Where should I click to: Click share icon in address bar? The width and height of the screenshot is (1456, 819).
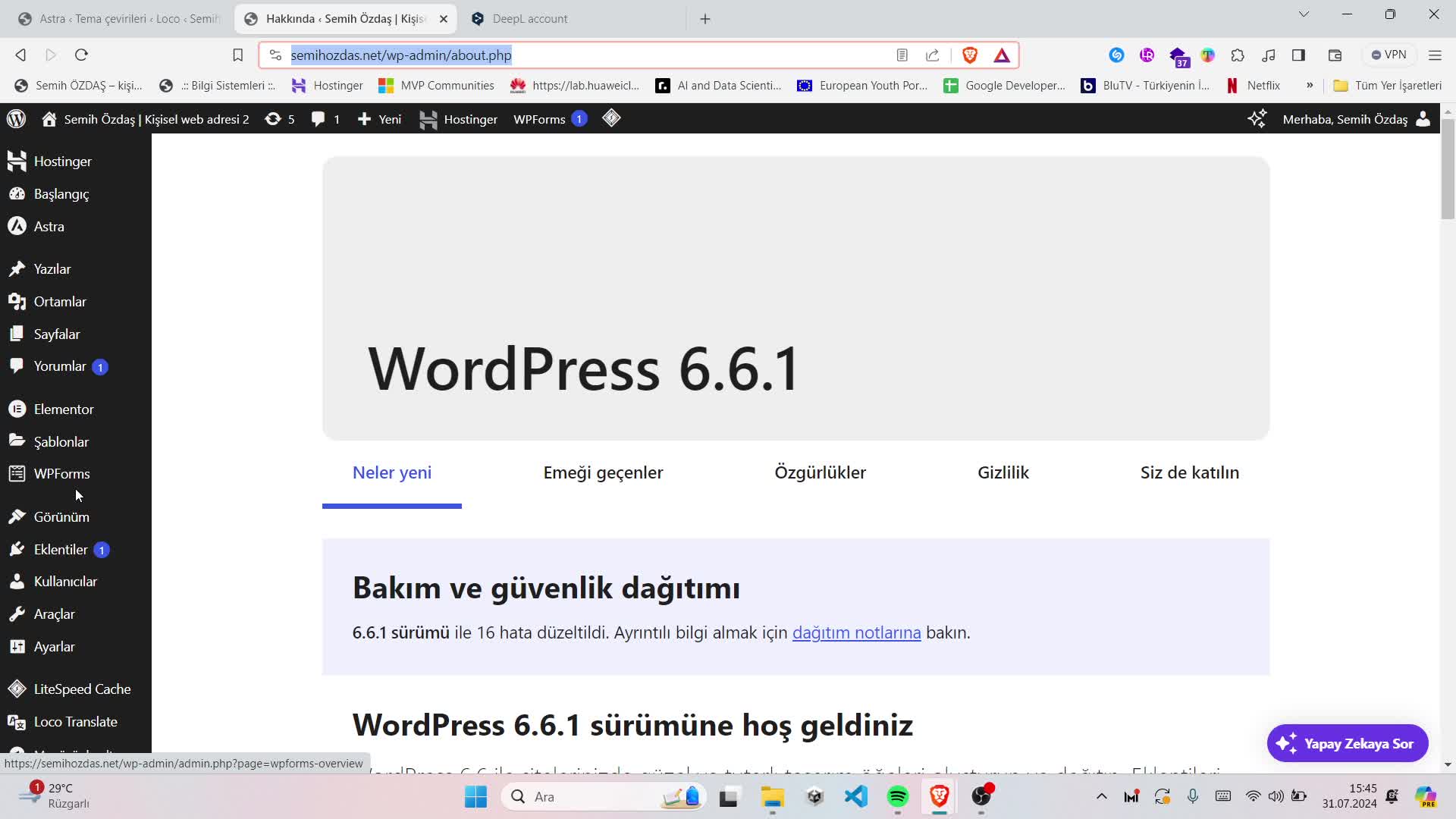pos(933,55)
